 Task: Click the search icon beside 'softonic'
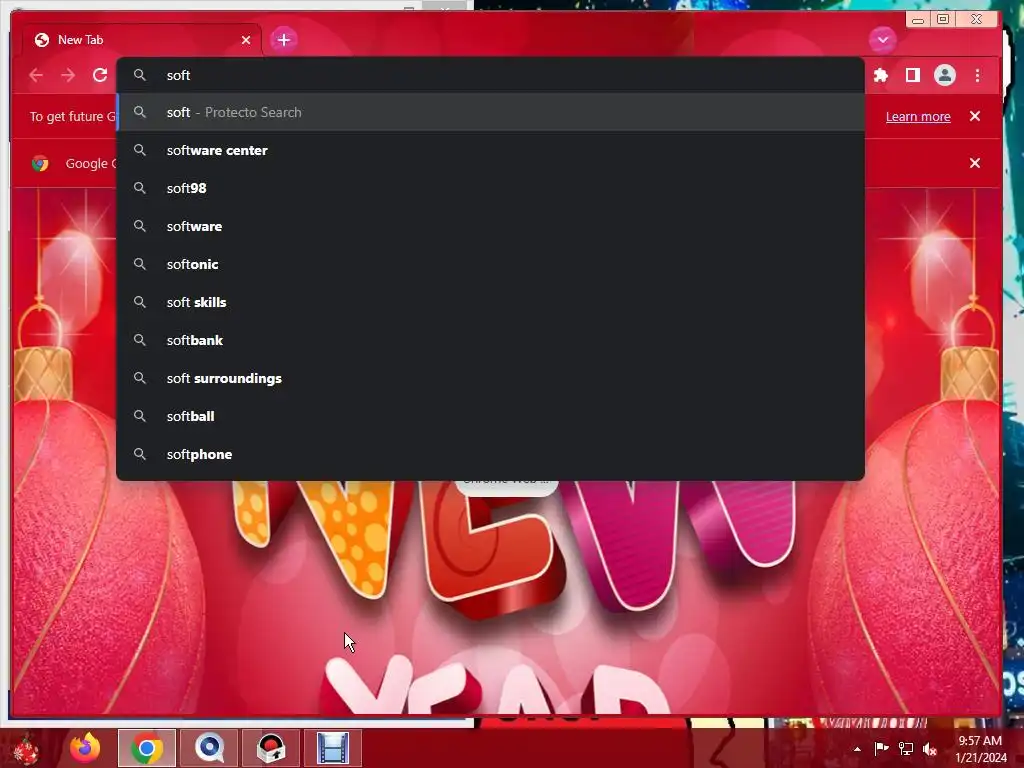click(x=140, y=264)
